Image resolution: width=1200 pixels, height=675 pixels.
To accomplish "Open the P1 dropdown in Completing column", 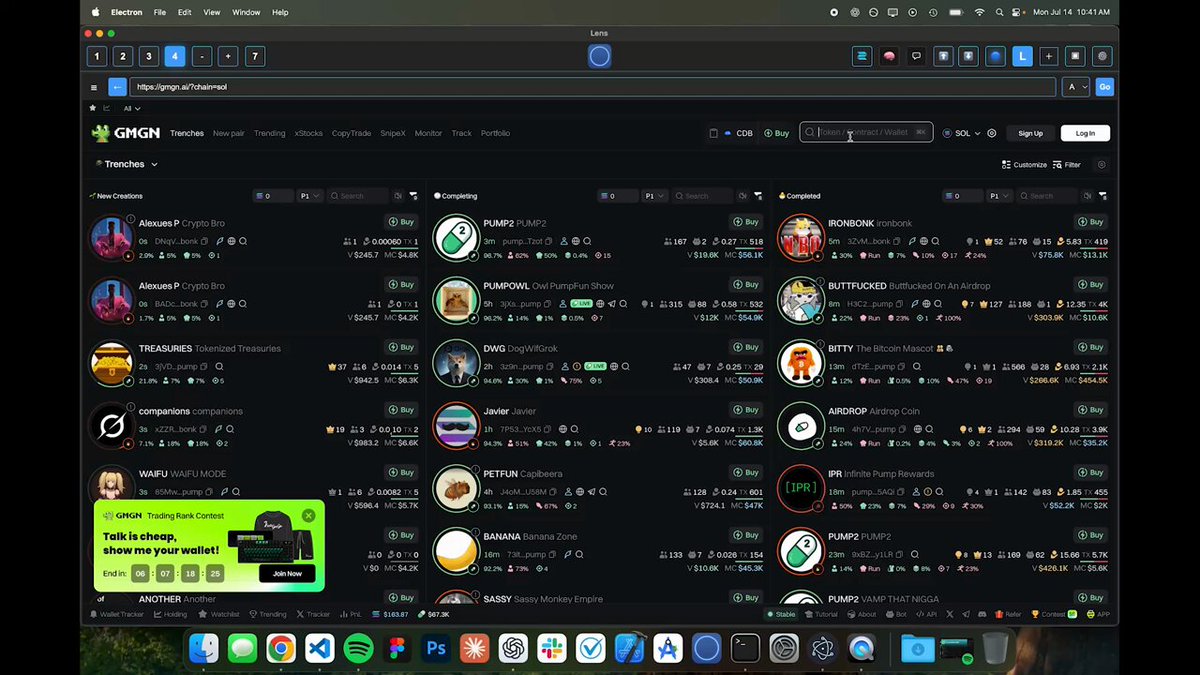I will (x=654, y=196).
